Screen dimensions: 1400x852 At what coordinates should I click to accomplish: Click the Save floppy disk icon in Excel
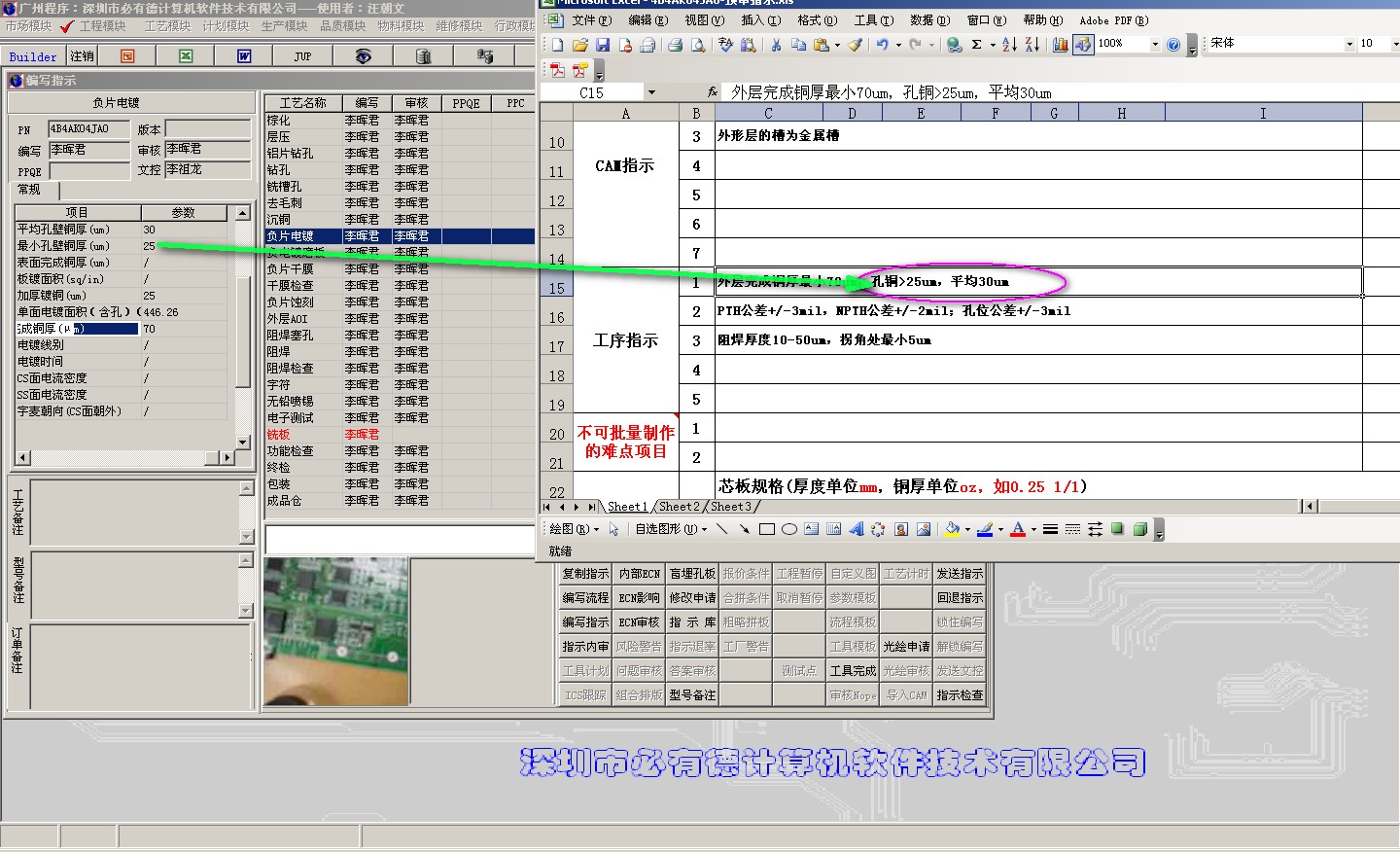click(603, 44)
